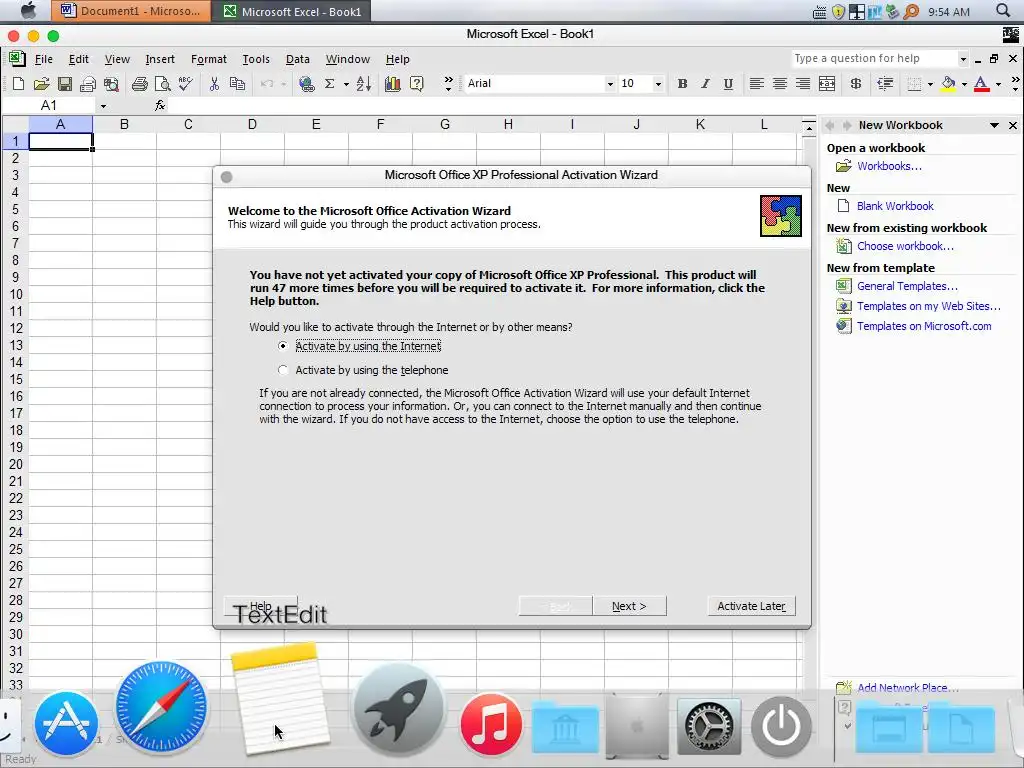1024x768 pixels.
Task: Click the Workbooks... link
Action: (x=889, y=166)
